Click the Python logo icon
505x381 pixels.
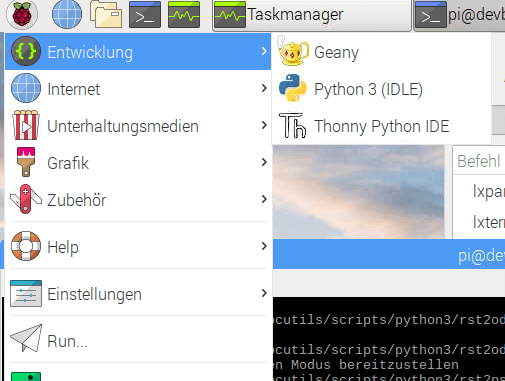293,88
